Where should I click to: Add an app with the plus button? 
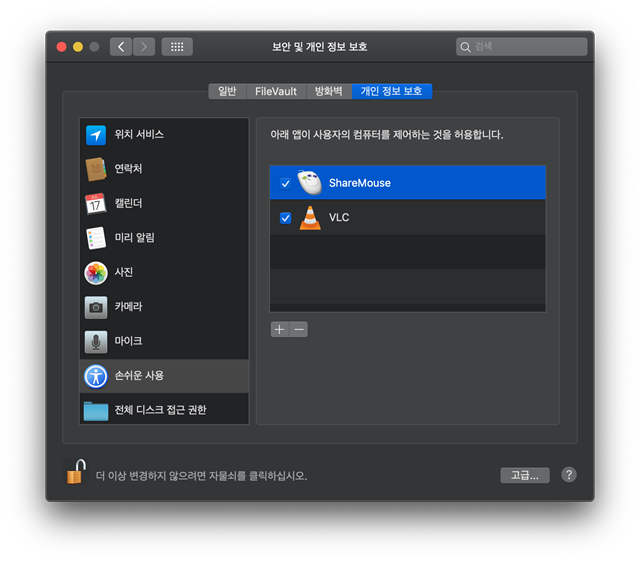280,329
